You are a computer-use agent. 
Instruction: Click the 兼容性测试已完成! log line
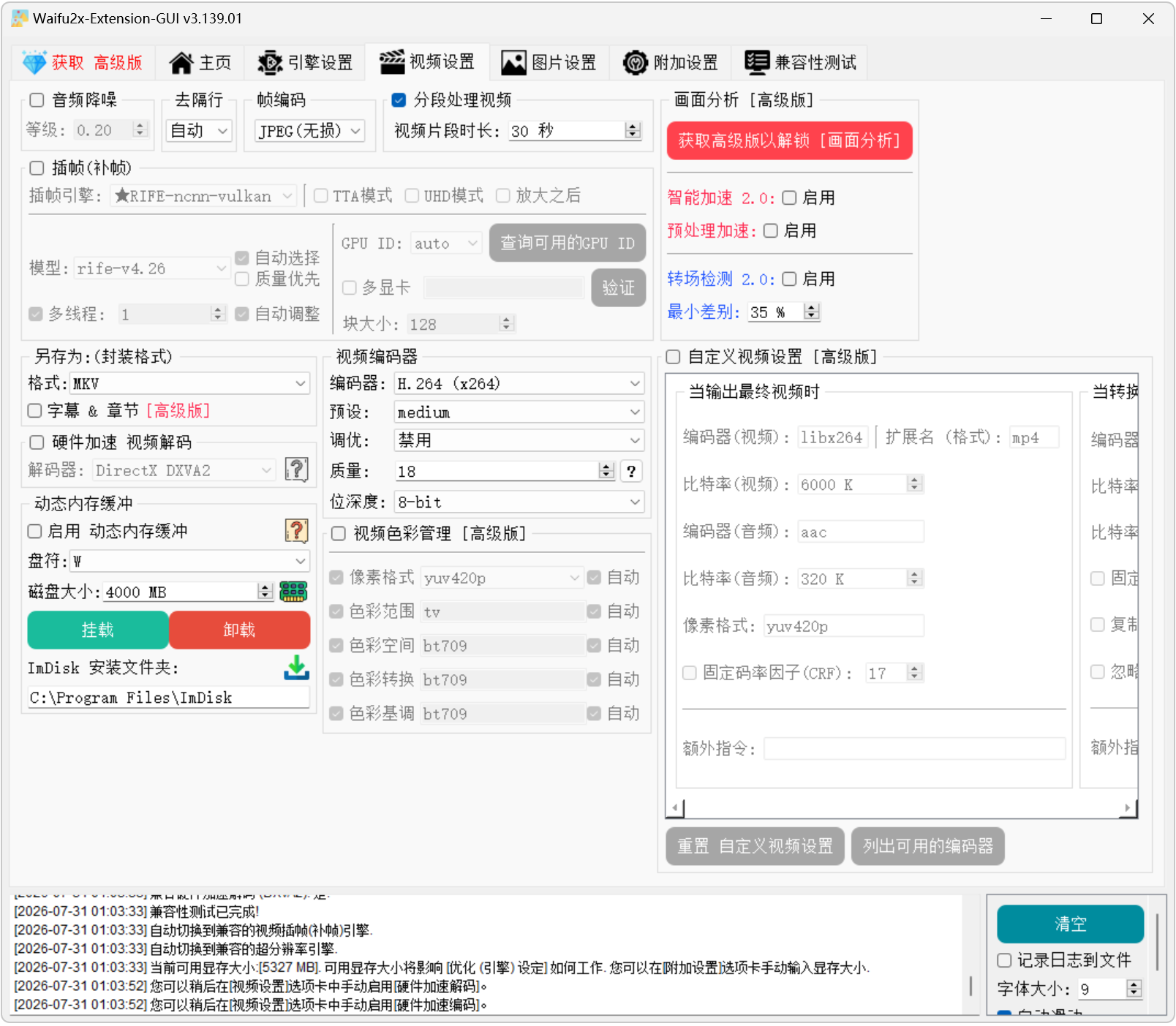pos(204,911)
